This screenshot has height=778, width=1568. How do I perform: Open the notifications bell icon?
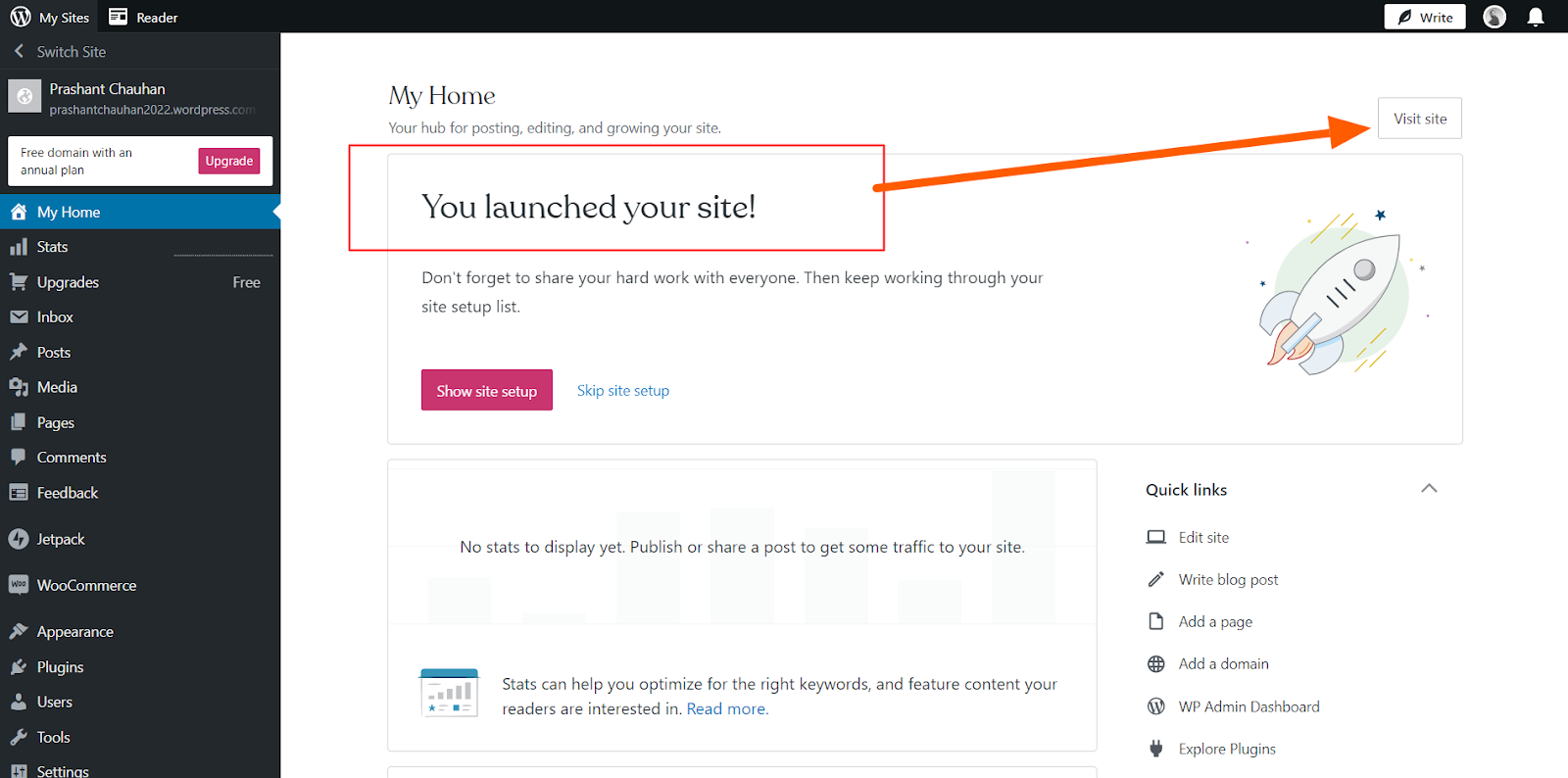(x=1536, y=17)
